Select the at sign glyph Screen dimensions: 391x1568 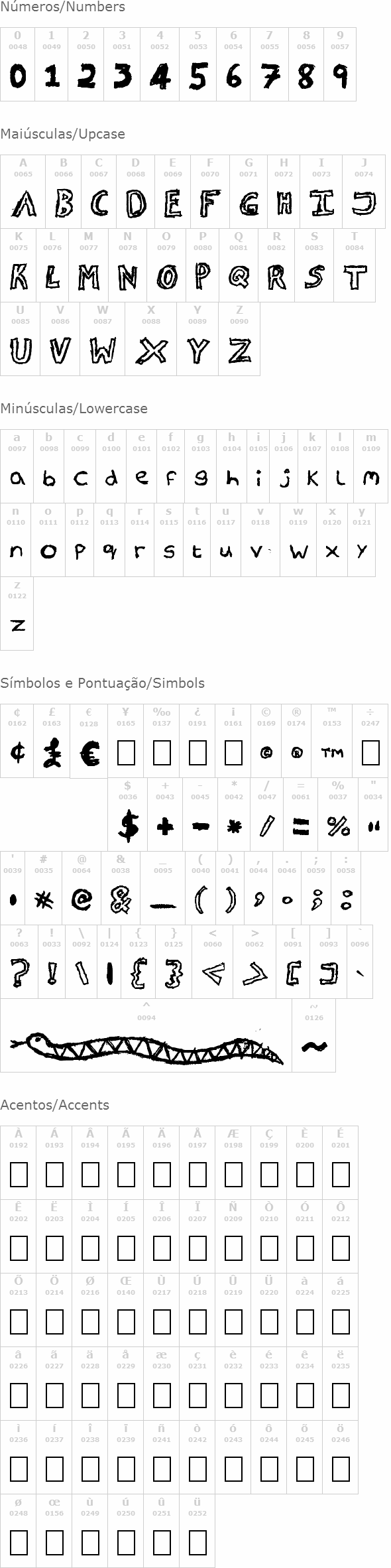[82, 900]
